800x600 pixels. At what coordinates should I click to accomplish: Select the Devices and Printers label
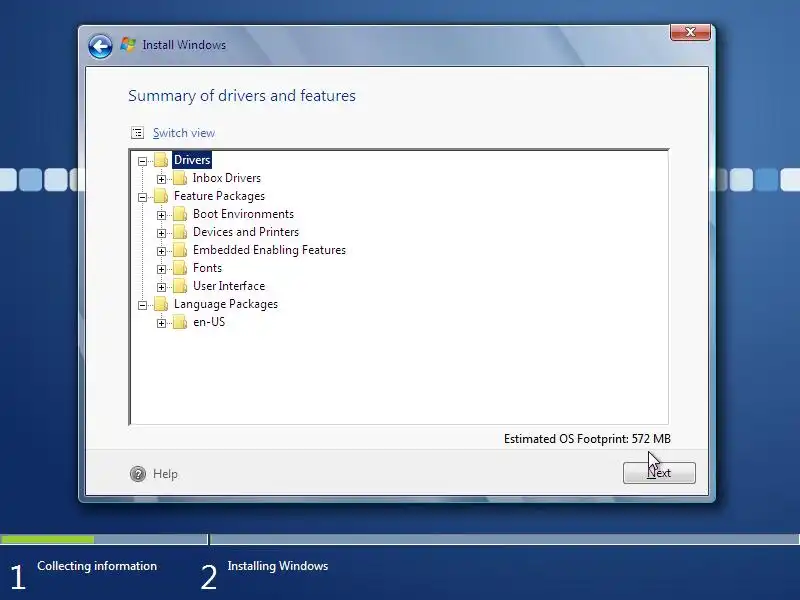coord(246,232)
